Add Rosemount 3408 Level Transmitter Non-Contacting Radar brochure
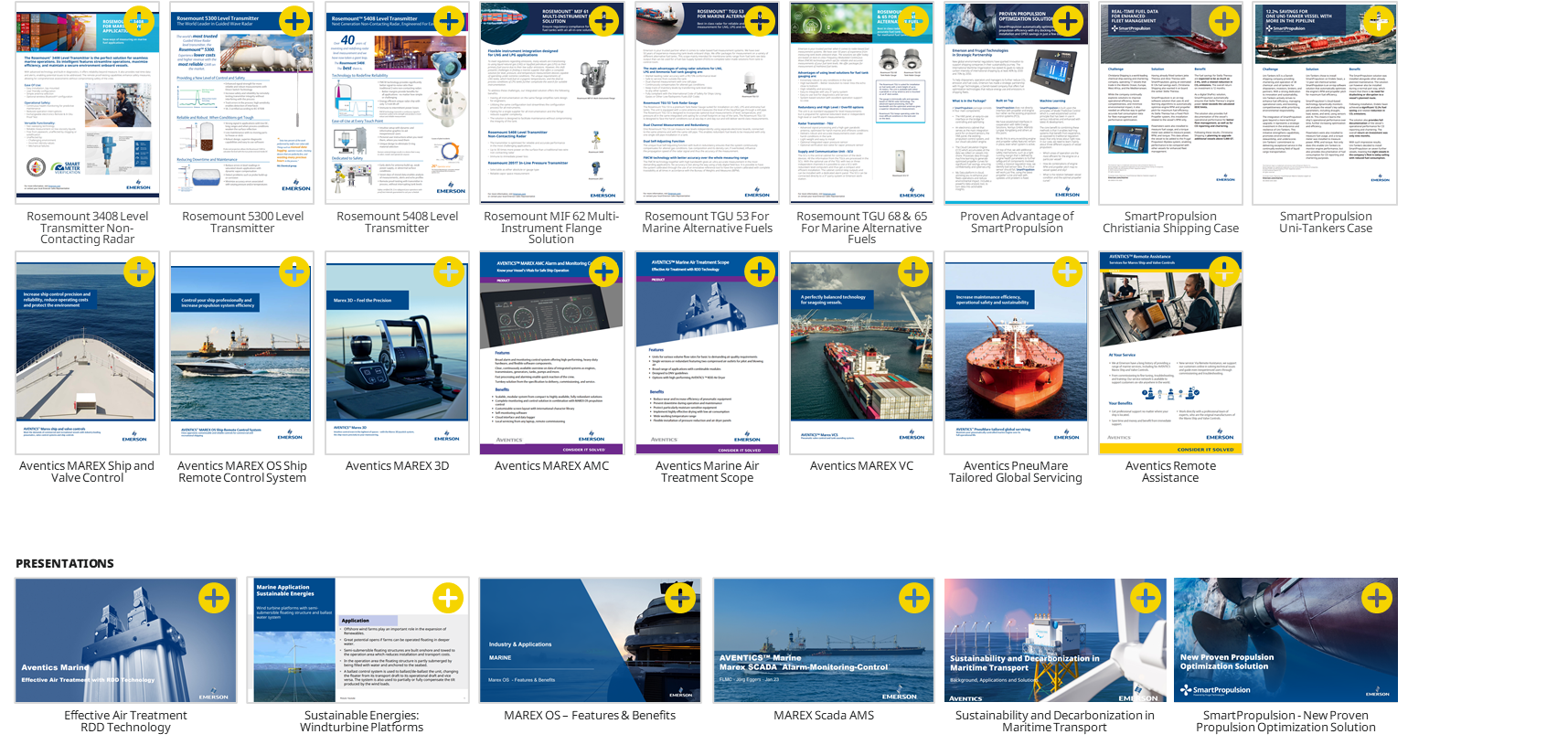The height and width of the screenshot is (745, 1568). [139, 21]
